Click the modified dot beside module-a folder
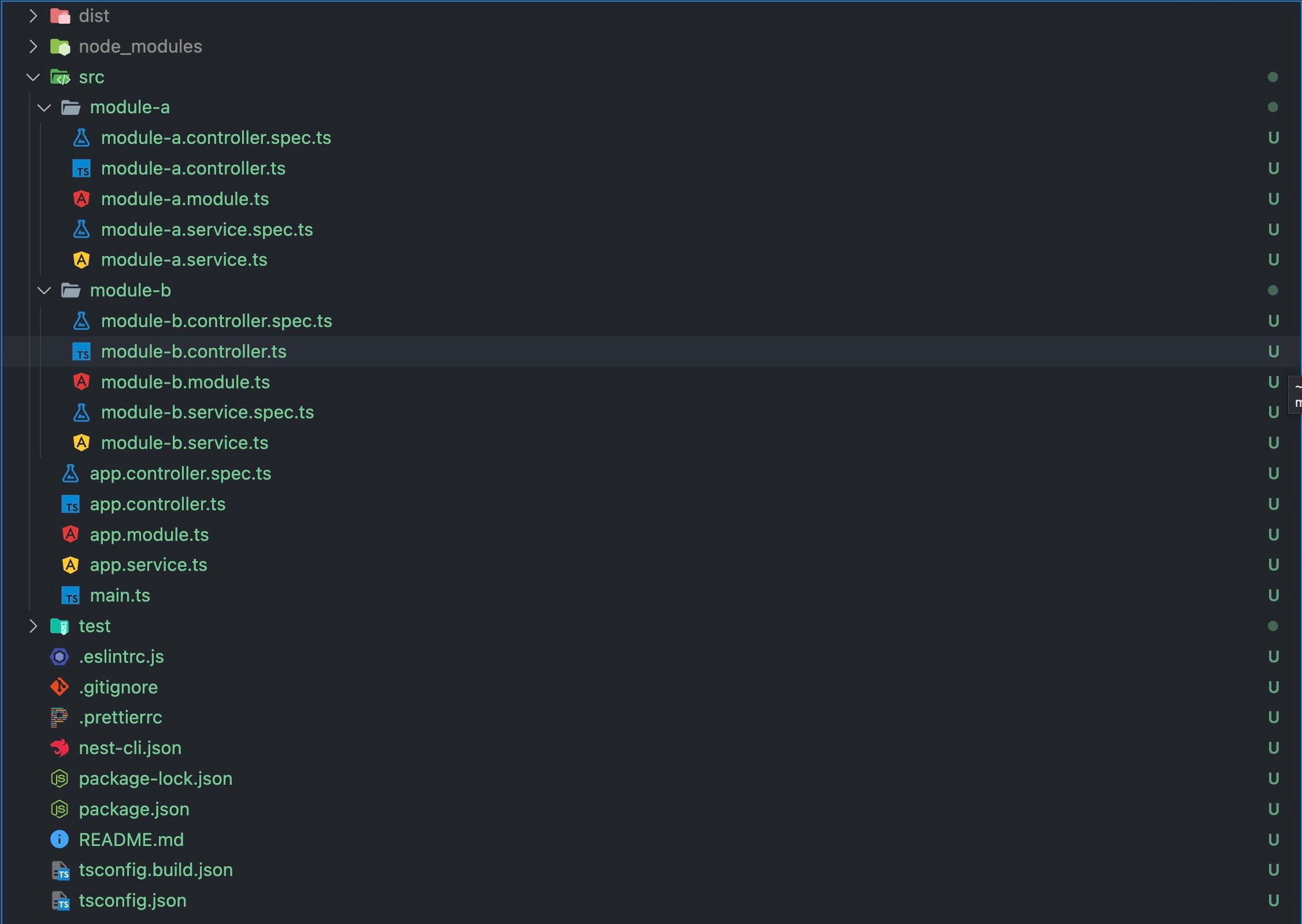 click(1274, 107)
